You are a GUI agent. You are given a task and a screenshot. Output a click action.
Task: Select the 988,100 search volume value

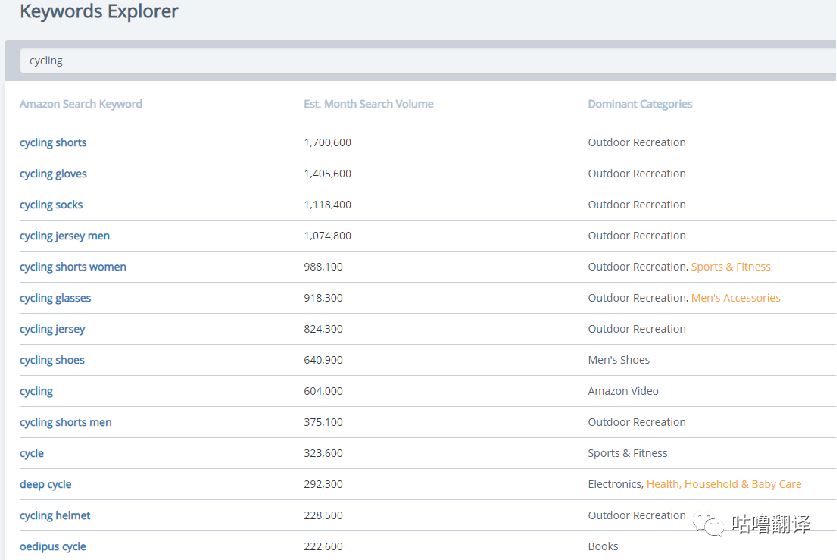pyautogui.click(x=323, y=266)
